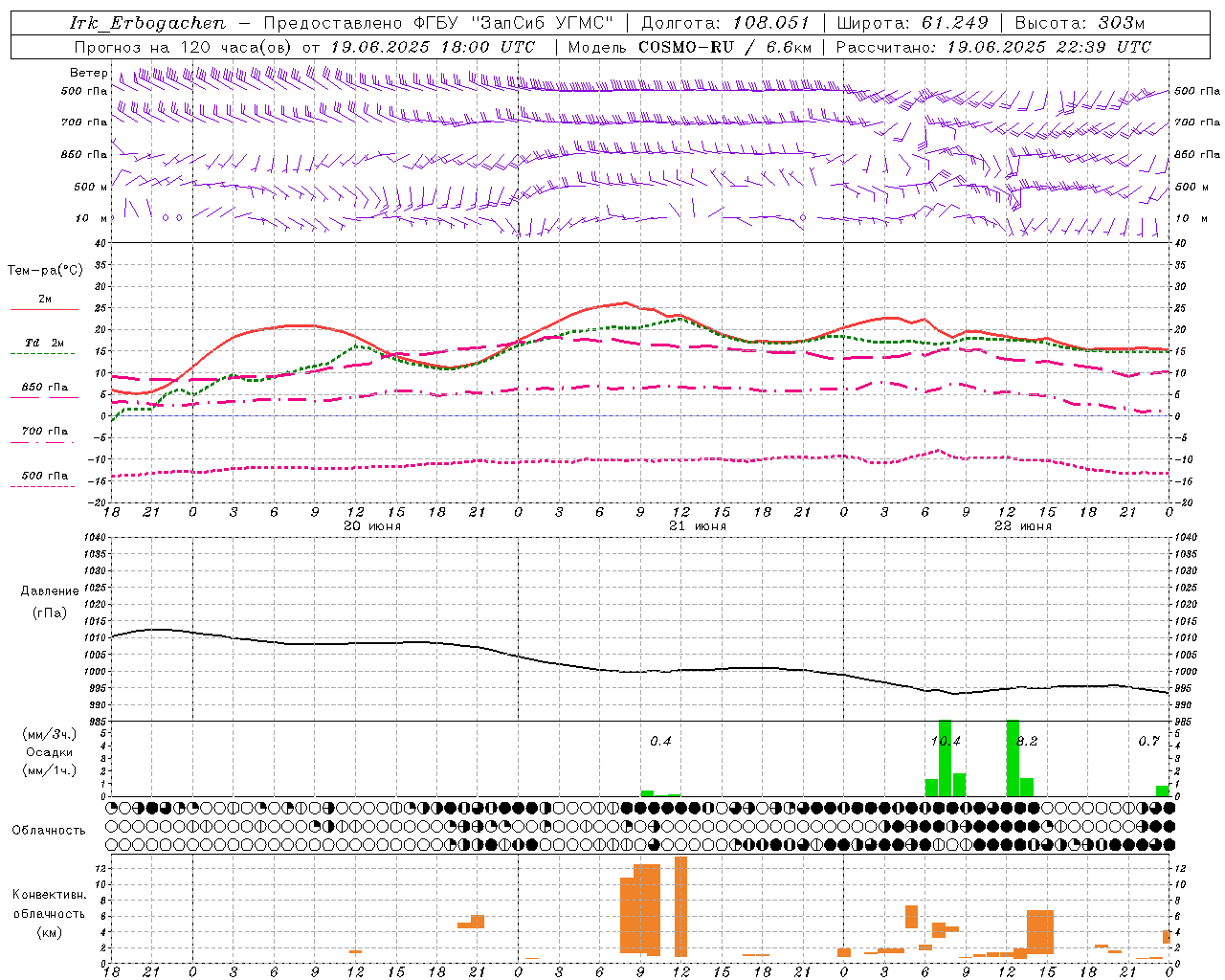1225x980 pixels.
Task: Click the Долгота: 108.051 value
Action: pos(725,23)
